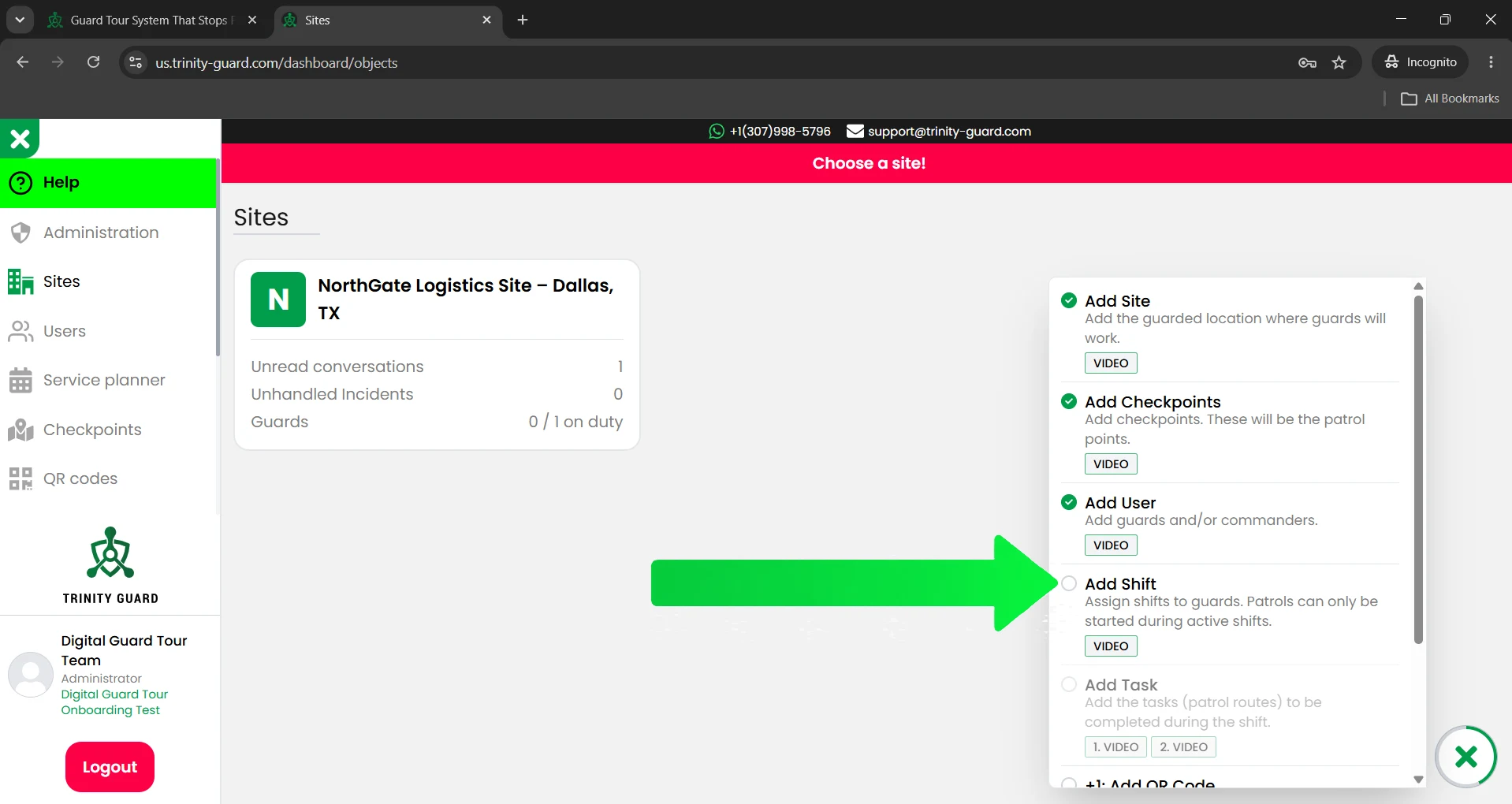Click the Add Task step title
The height and width of the screenshot is (804, 1512).
click(x=1121, y=685)
